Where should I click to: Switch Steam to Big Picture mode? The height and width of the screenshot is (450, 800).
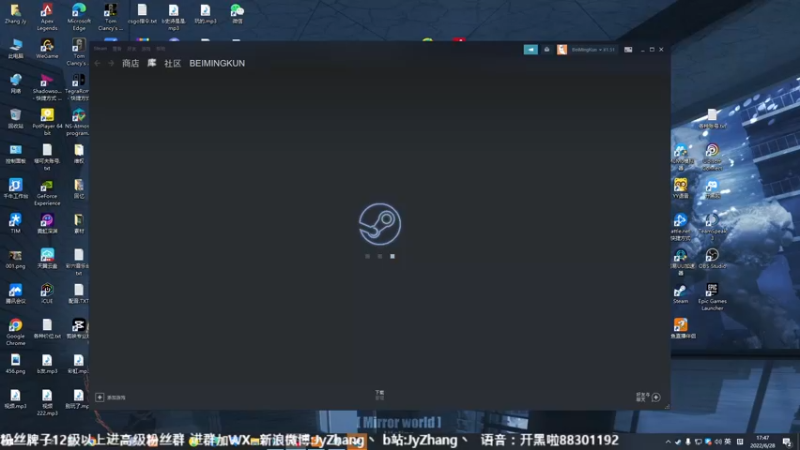tap(628, 49)
